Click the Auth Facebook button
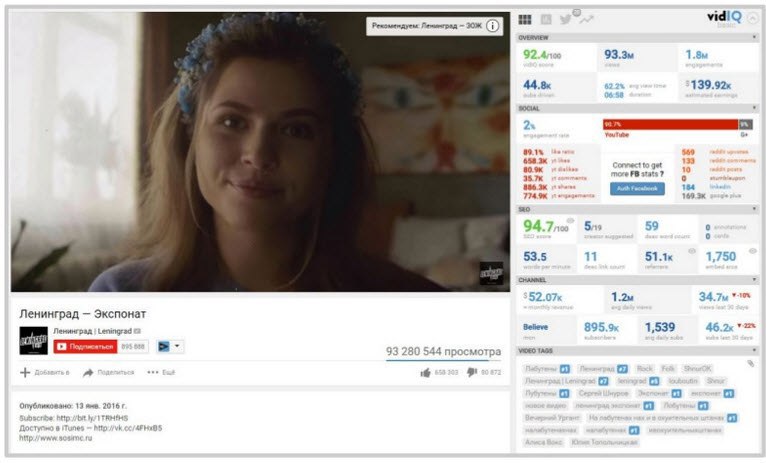 [x=637, y=189]
